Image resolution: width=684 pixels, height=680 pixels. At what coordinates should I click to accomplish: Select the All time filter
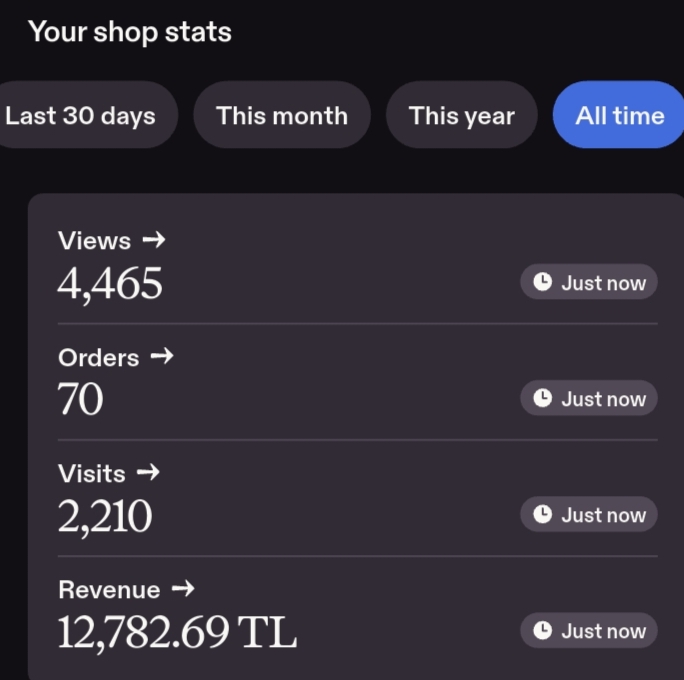(619, 115)
